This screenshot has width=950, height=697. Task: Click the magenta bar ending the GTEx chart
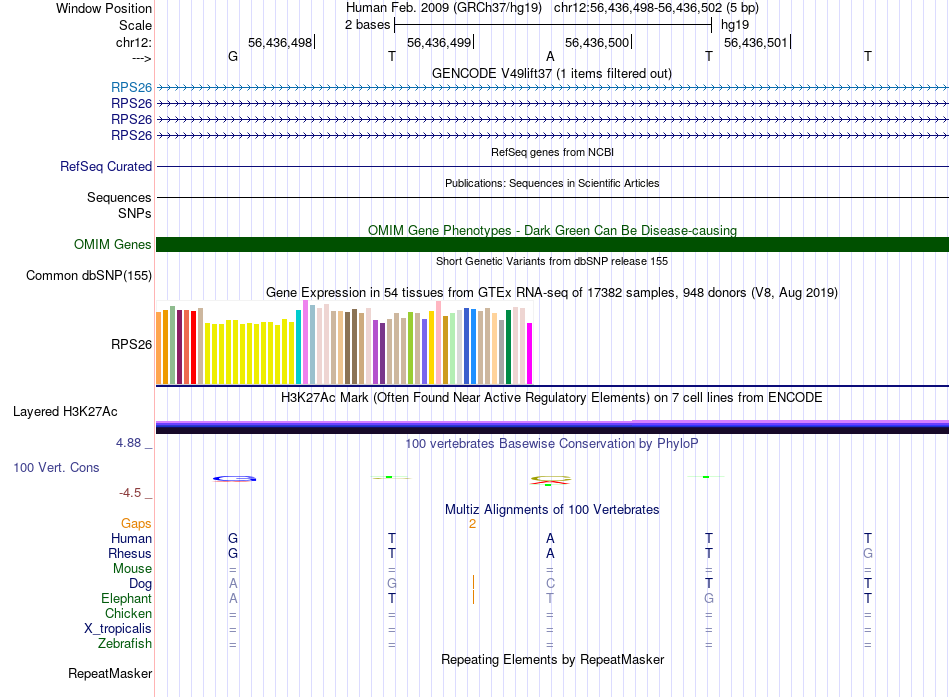coord(530,353)
